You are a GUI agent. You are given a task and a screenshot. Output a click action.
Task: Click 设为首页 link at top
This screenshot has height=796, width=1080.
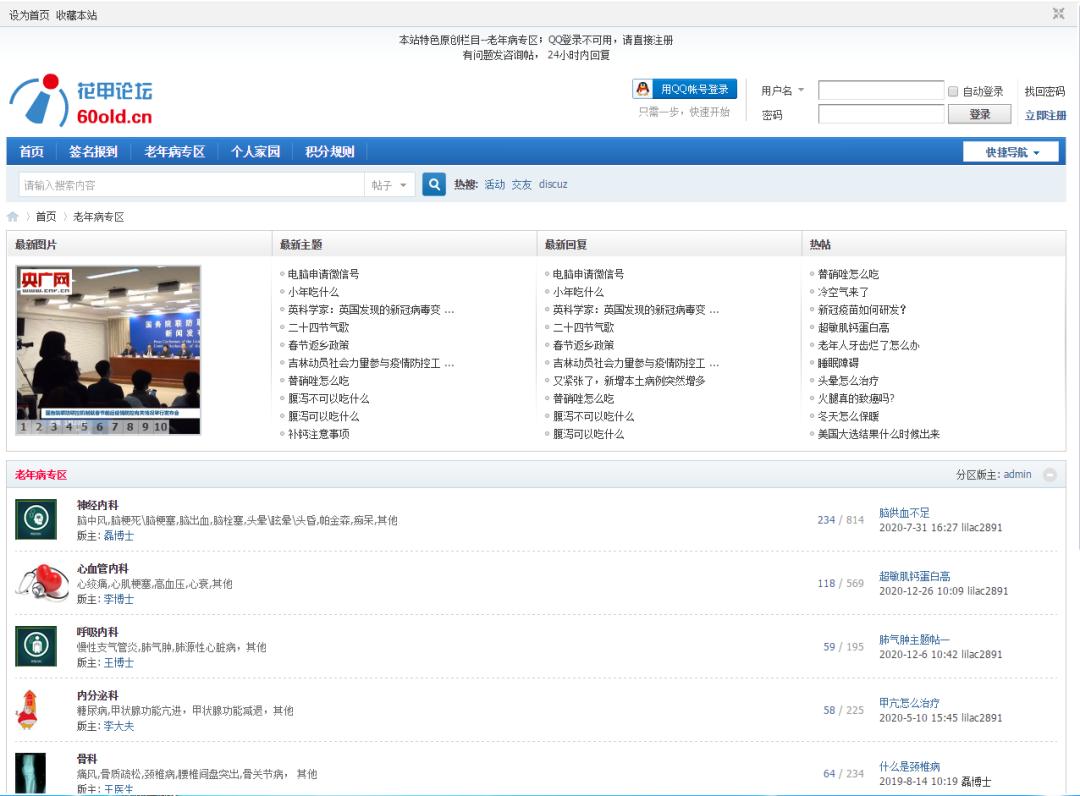point(29,15)
